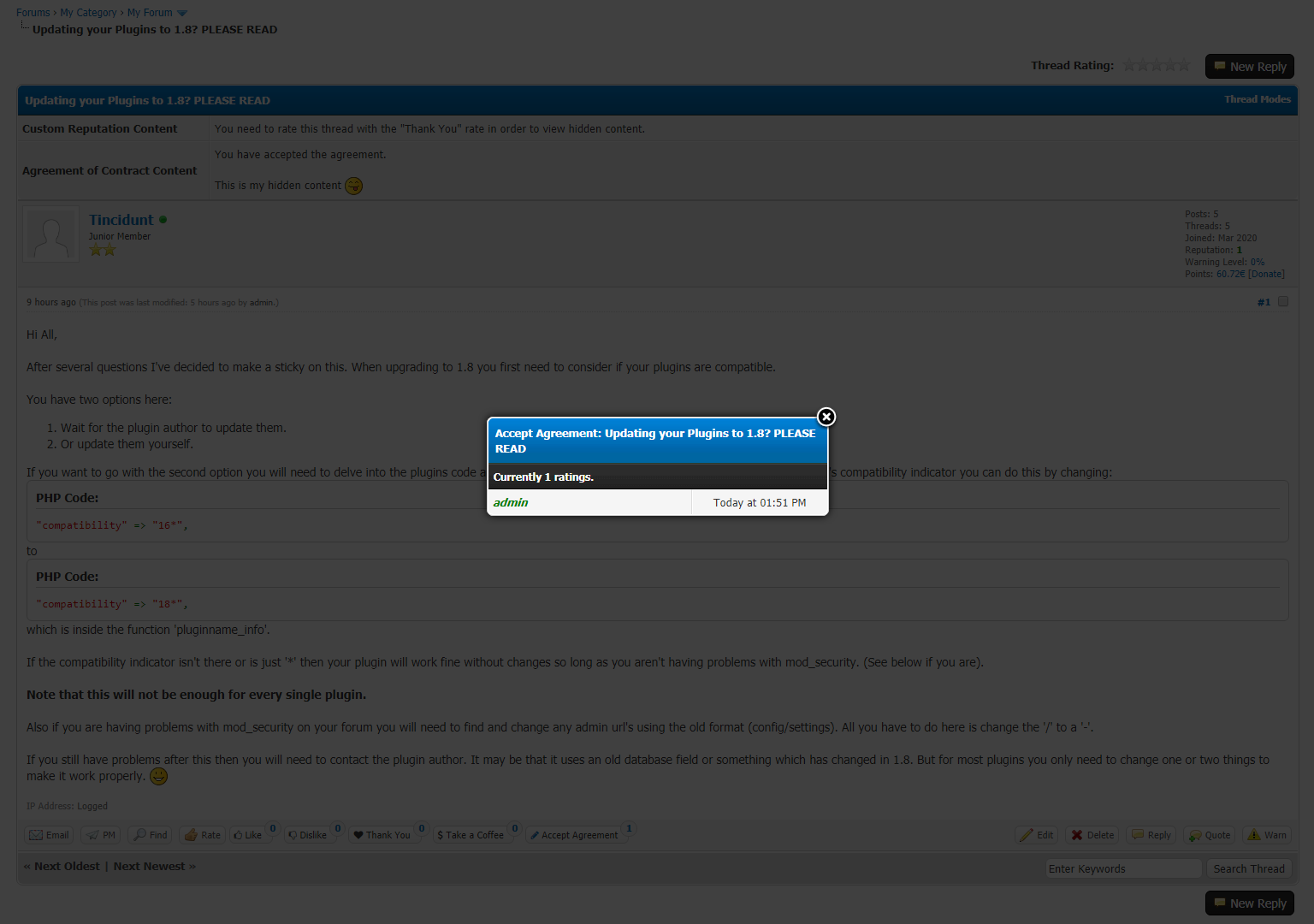Focus the Enter Keywords search field
1314x924 pixels.
1123,868
